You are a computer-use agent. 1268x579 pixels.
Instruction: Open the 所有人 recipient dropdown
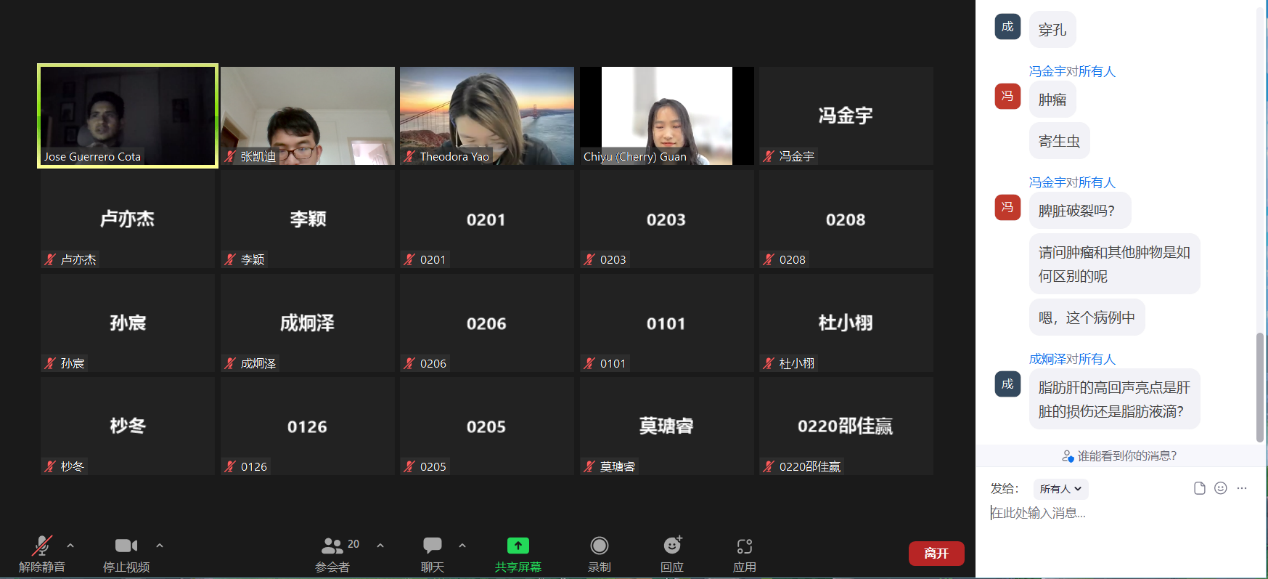point(1061,489)
